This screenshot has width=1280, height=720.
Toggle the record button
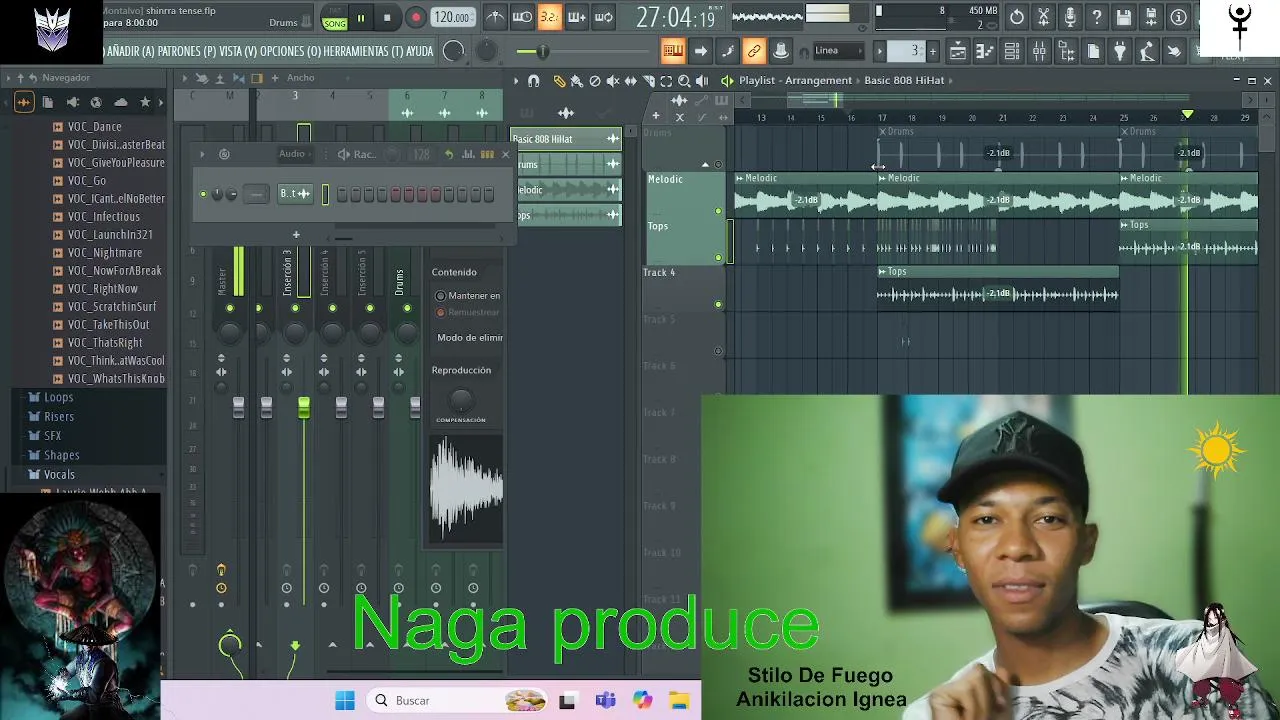[416, 17]
